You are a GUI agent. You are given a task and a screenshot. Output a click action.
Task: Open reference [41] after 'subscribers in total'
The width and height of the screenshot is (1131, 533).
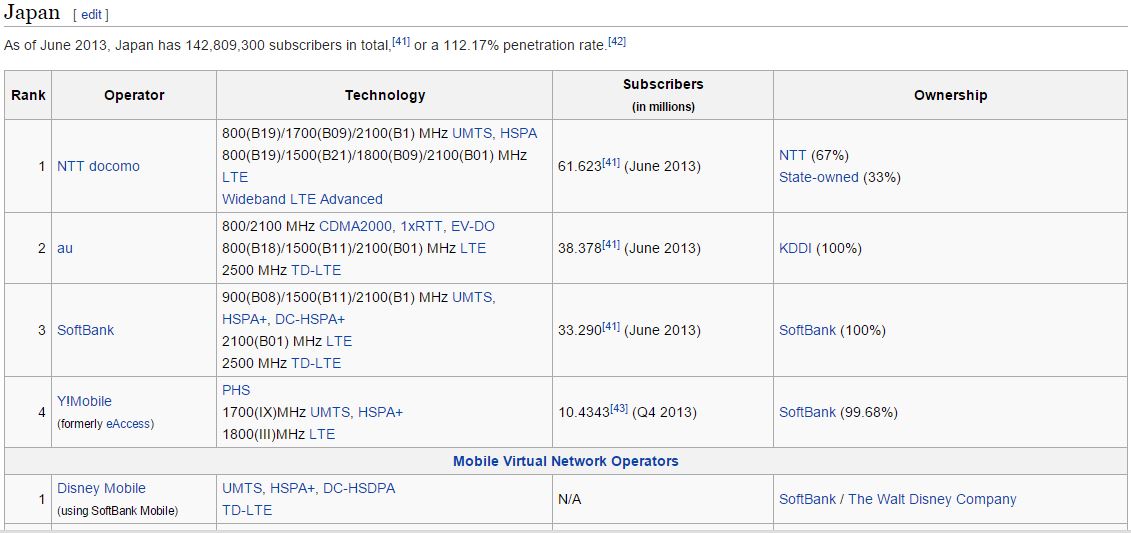[401, 42]
